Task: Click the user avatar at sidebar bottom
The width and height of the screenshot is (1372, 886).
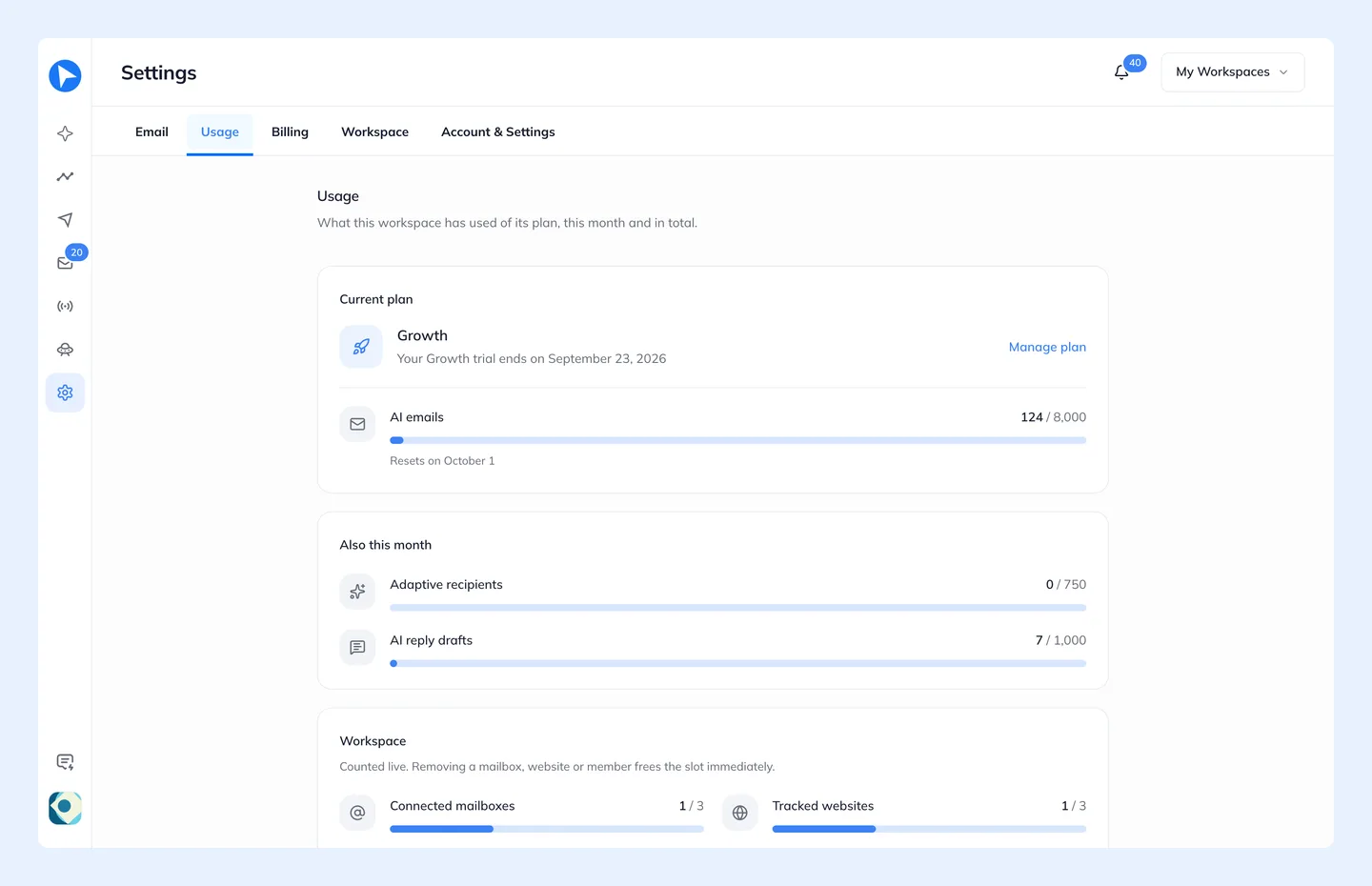Action: [65, 808]
